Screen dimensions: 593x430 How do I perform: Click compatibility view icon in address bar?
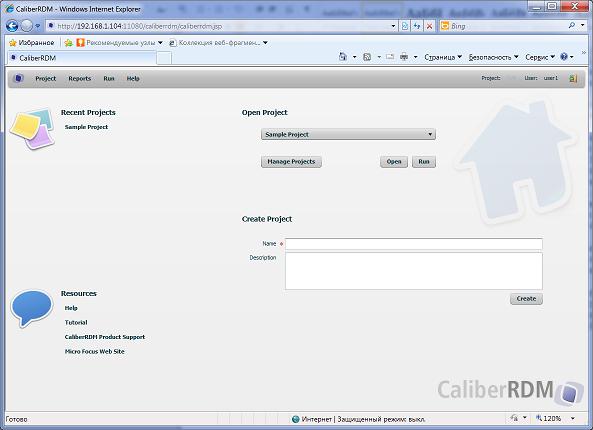tap(405, 26)
